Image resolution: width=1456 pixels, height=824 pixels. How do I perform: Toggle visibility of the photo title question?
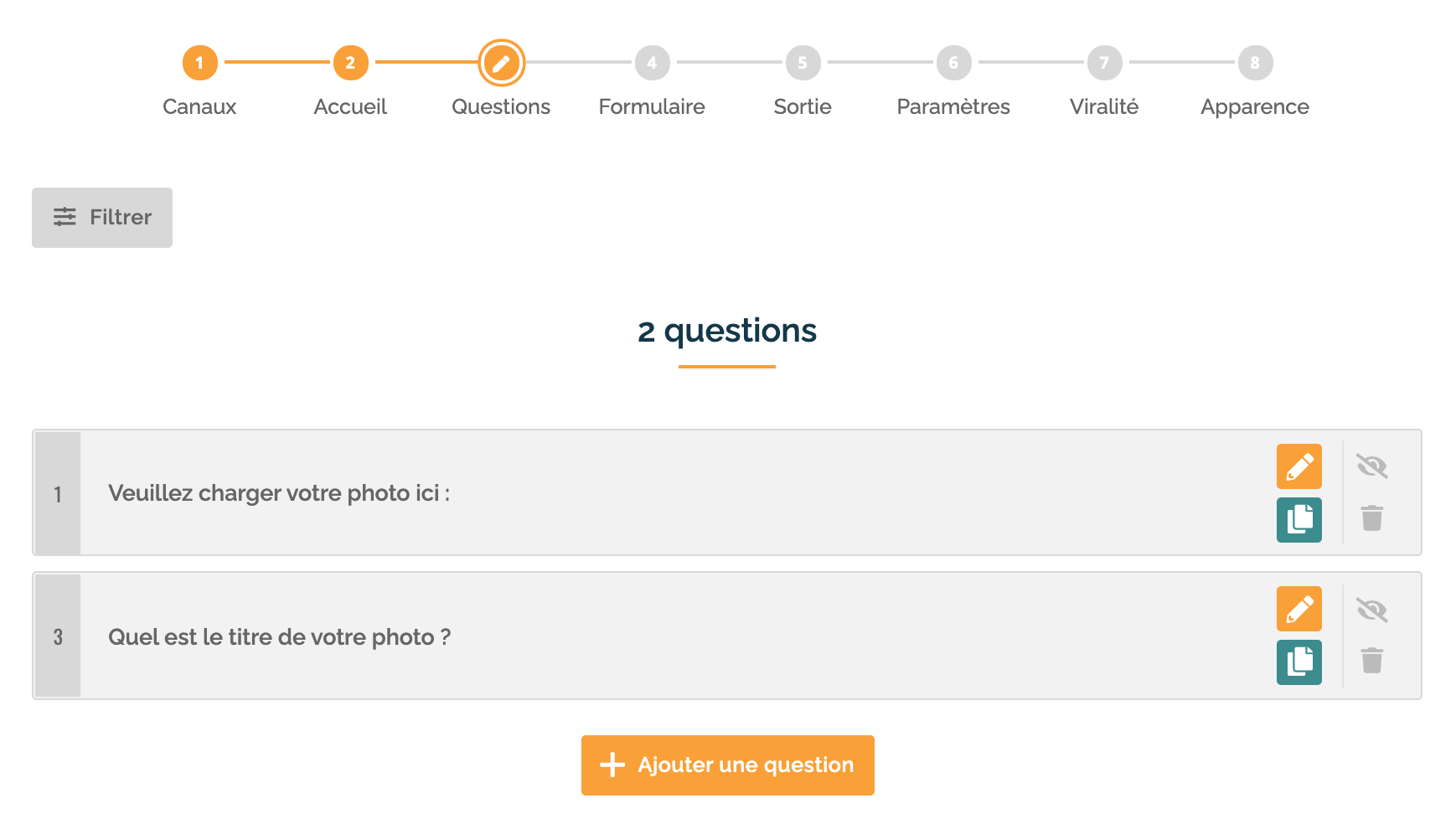pos(1371,610)
